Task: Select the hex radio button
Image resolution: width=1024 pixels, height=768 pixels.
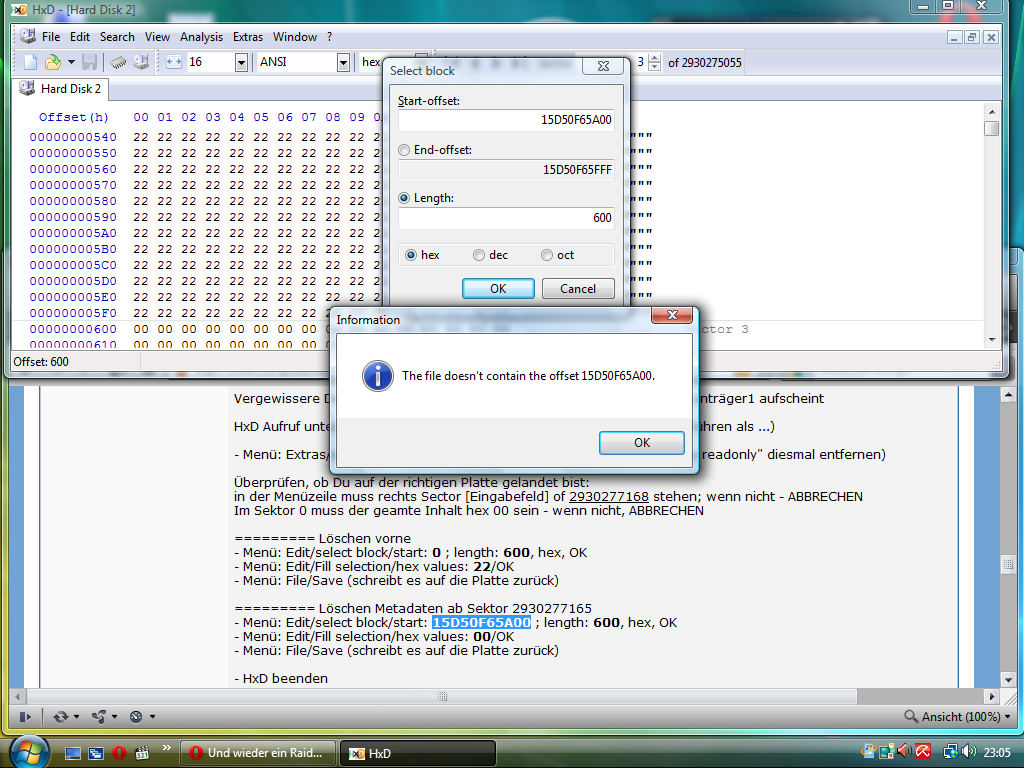Action: [x=411, y=255]
